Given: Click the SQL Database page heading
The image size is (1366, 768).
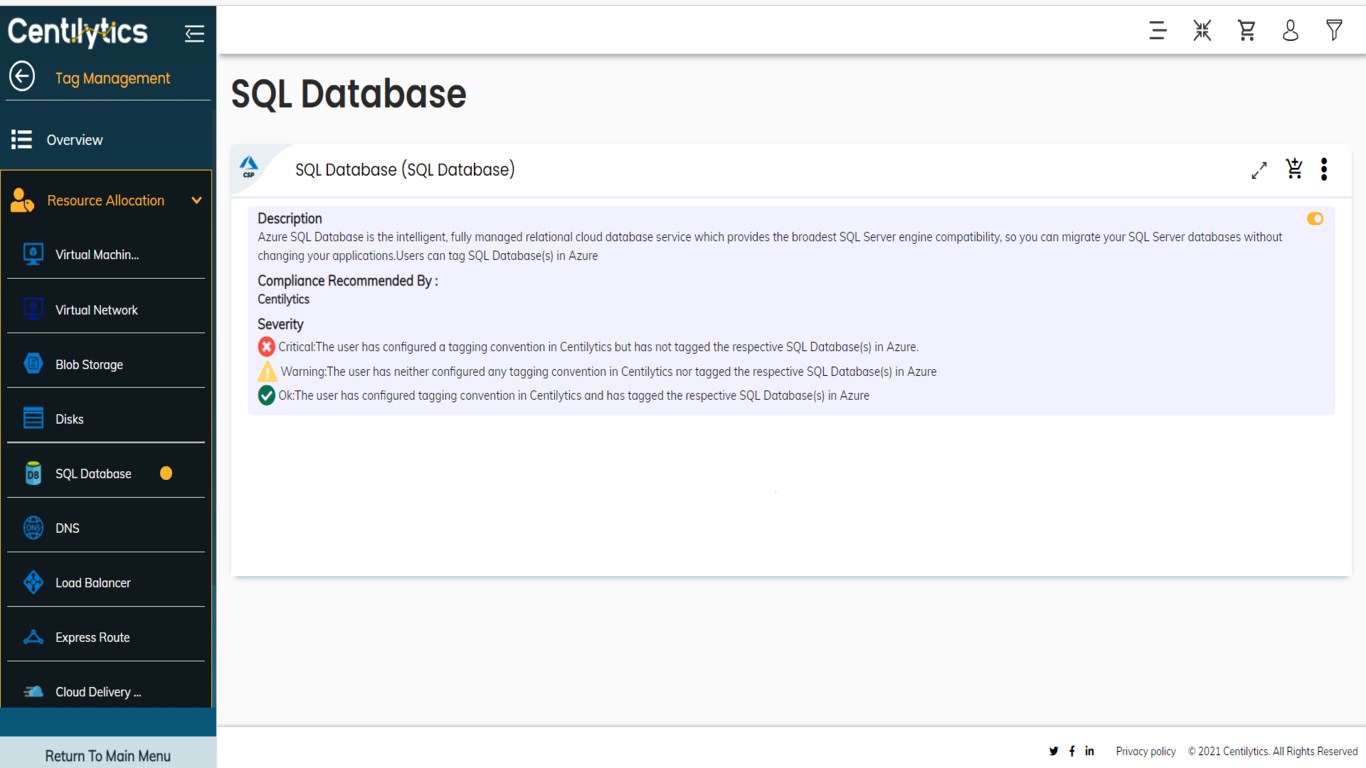Looking at the screenshot, I should [x=348, y=94].
